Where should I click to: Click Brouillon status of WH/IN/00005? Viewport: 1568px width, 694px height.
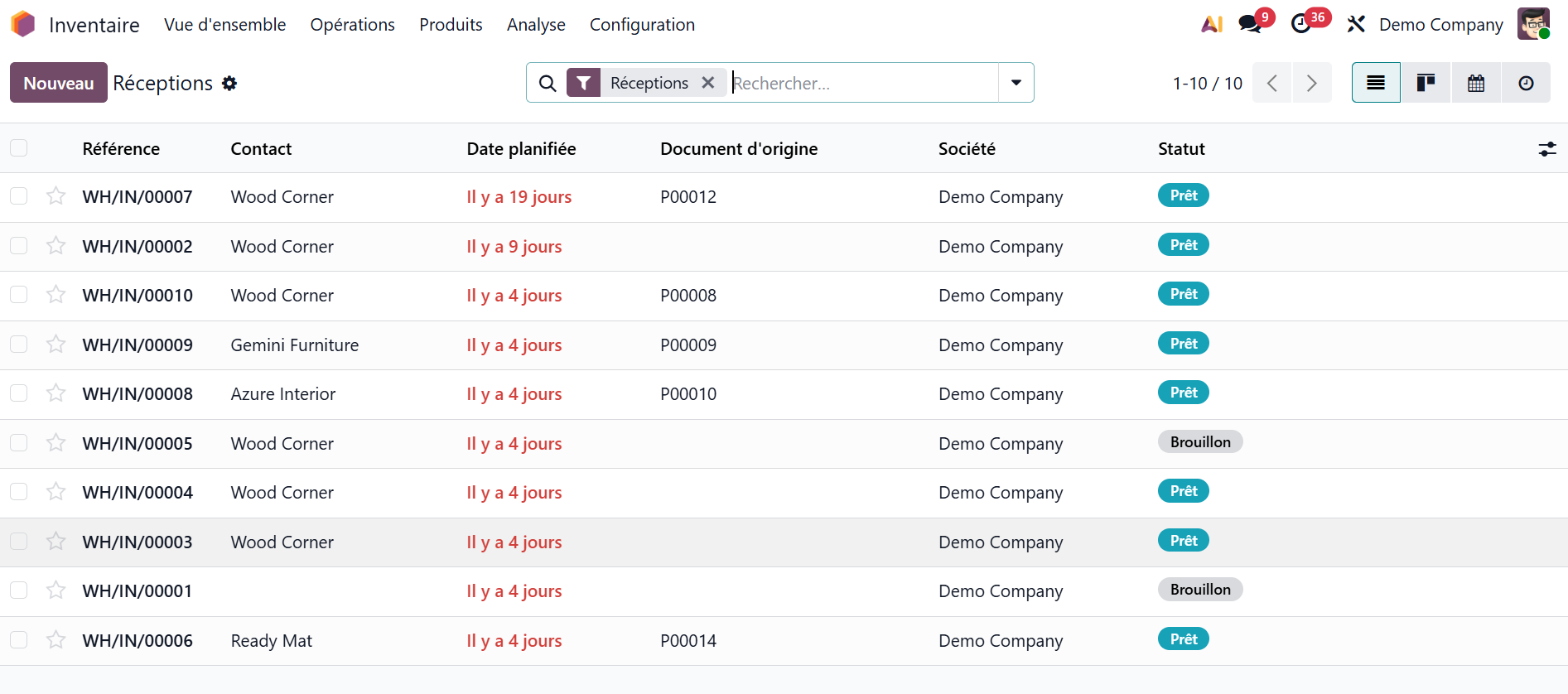pos(1200,442)
